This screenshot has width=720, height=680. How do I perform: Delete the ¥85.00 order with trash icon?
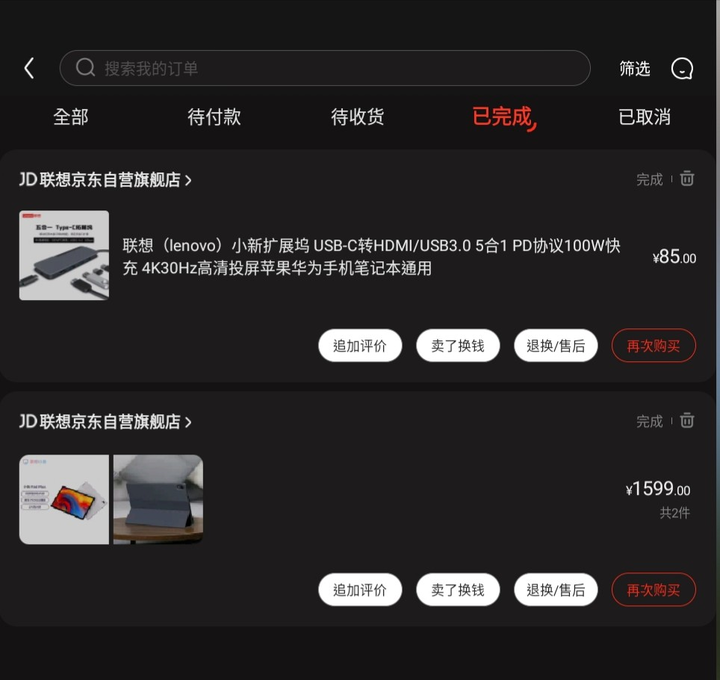687,178
